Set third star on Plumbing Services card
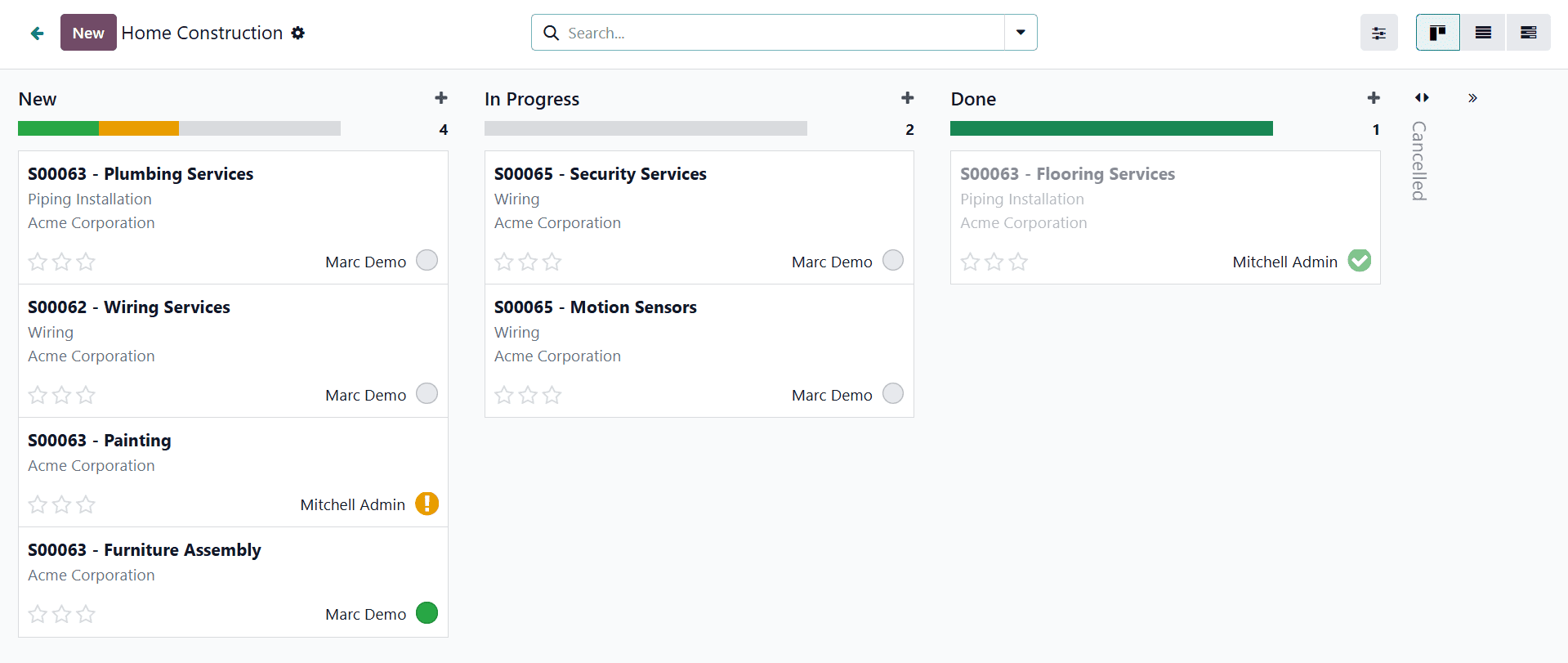 (x=86, y=262)
